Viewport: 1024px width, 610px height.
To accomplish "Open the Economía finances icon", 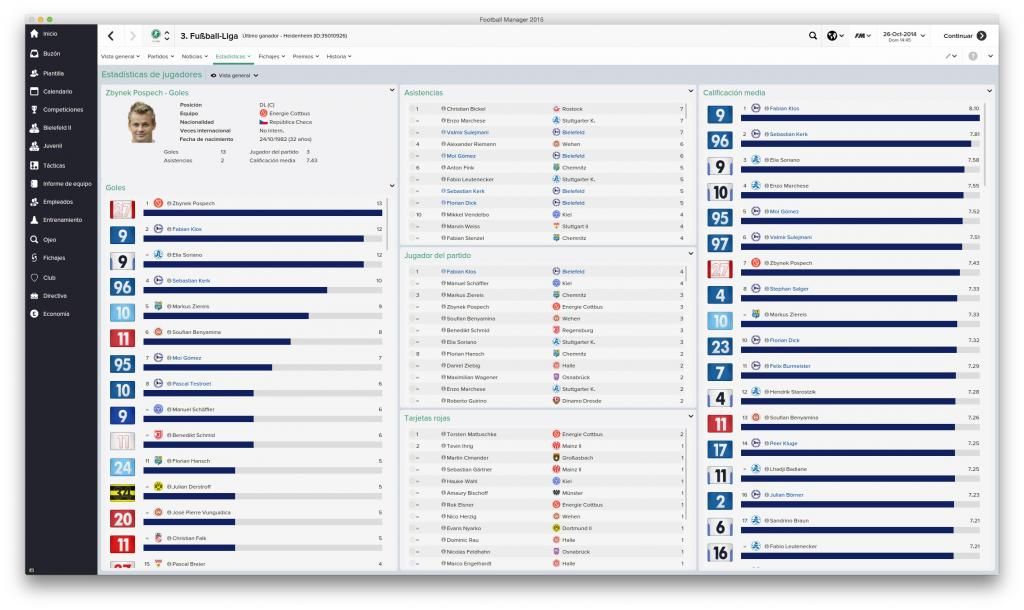I will (34, 314).
